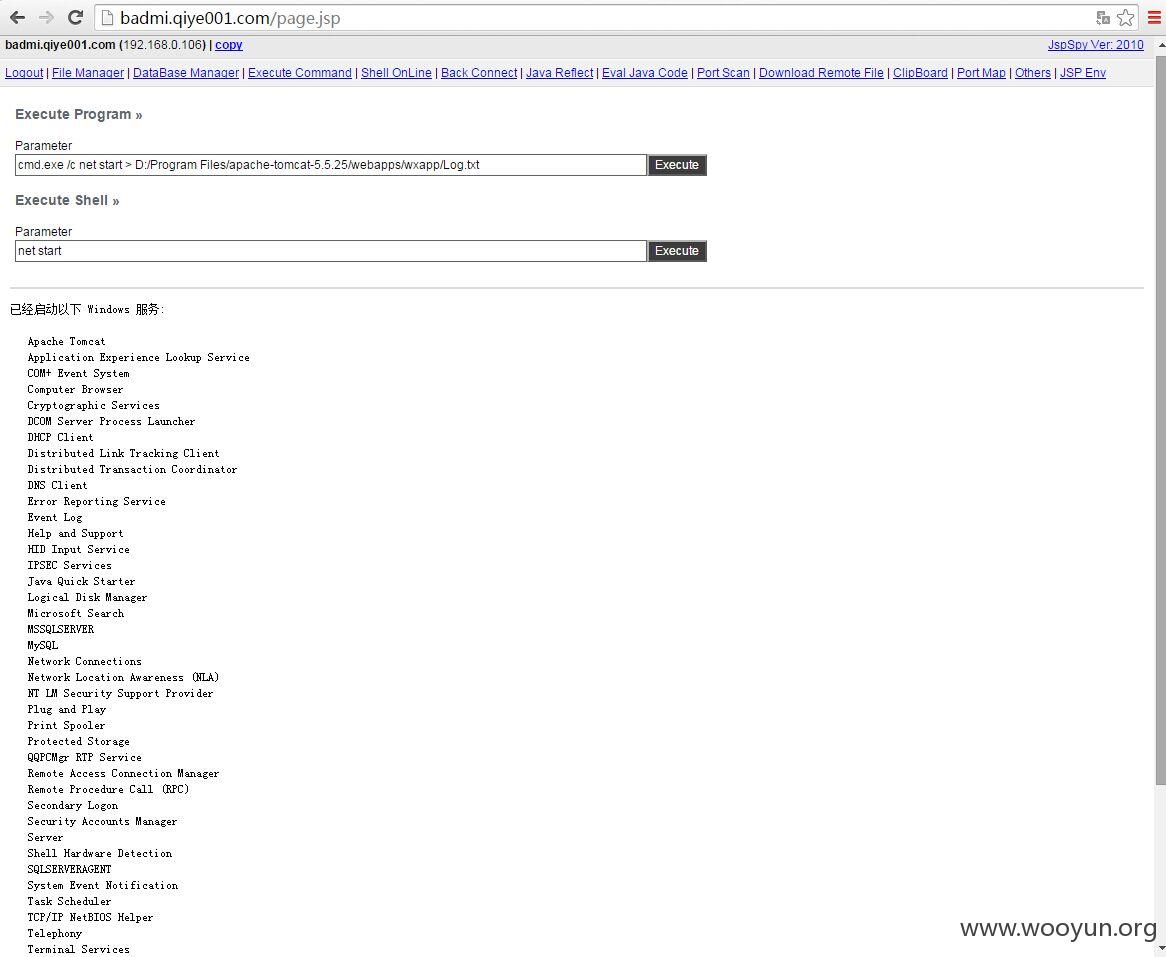Click the browser back arrow

click(17, 17)
